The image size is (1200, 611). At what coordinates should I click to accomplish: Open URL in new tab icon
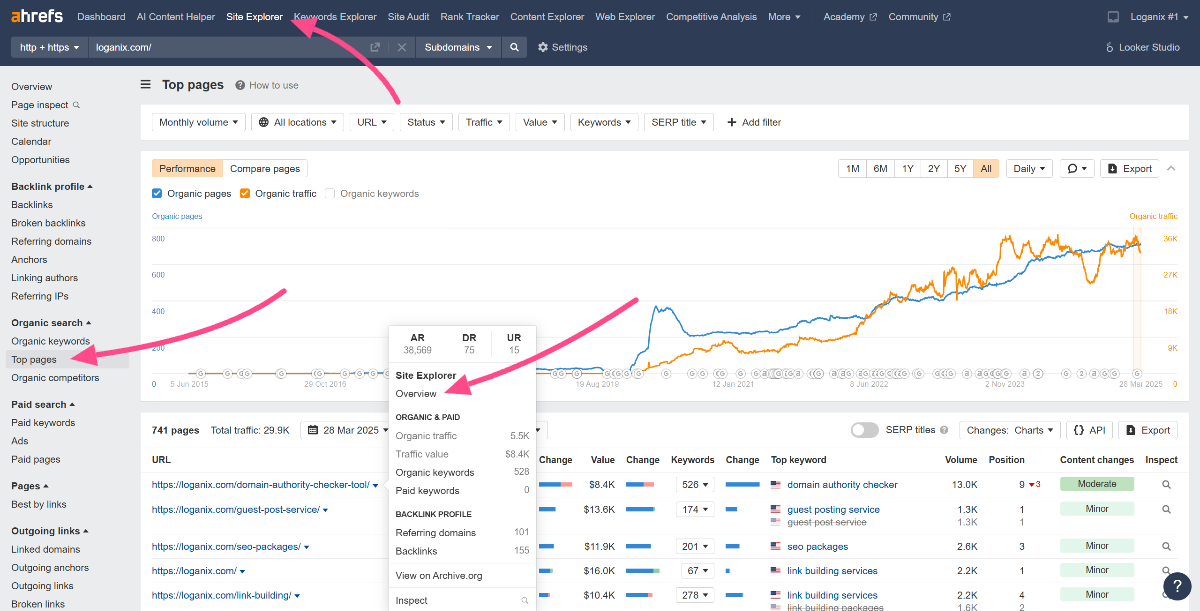pyautogui.click(x=375, y=47)
